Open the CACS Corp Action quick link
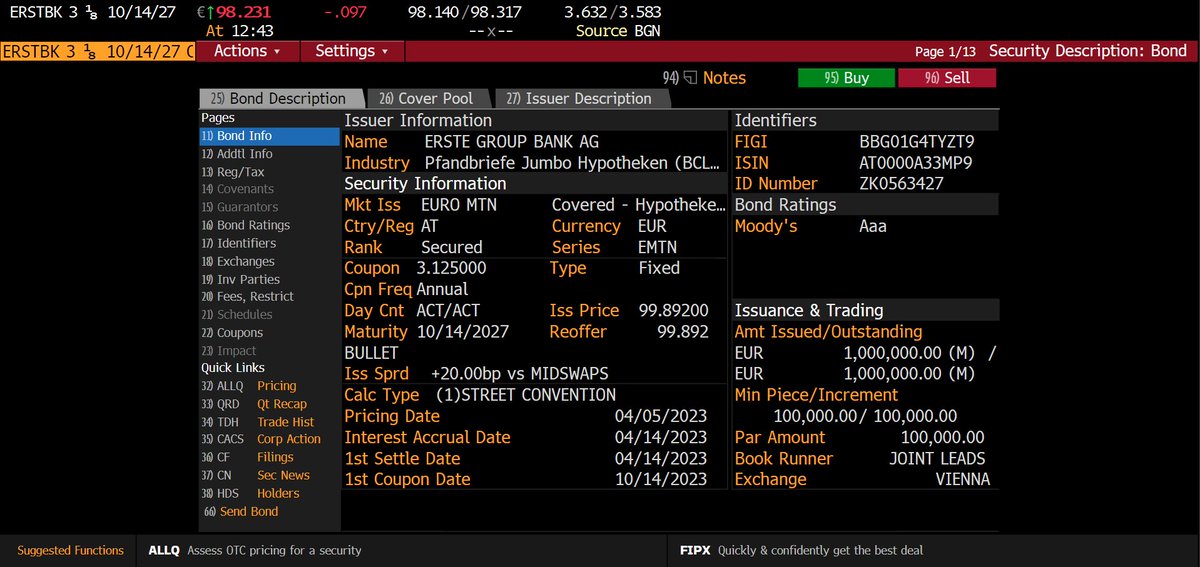 [261, 439]
